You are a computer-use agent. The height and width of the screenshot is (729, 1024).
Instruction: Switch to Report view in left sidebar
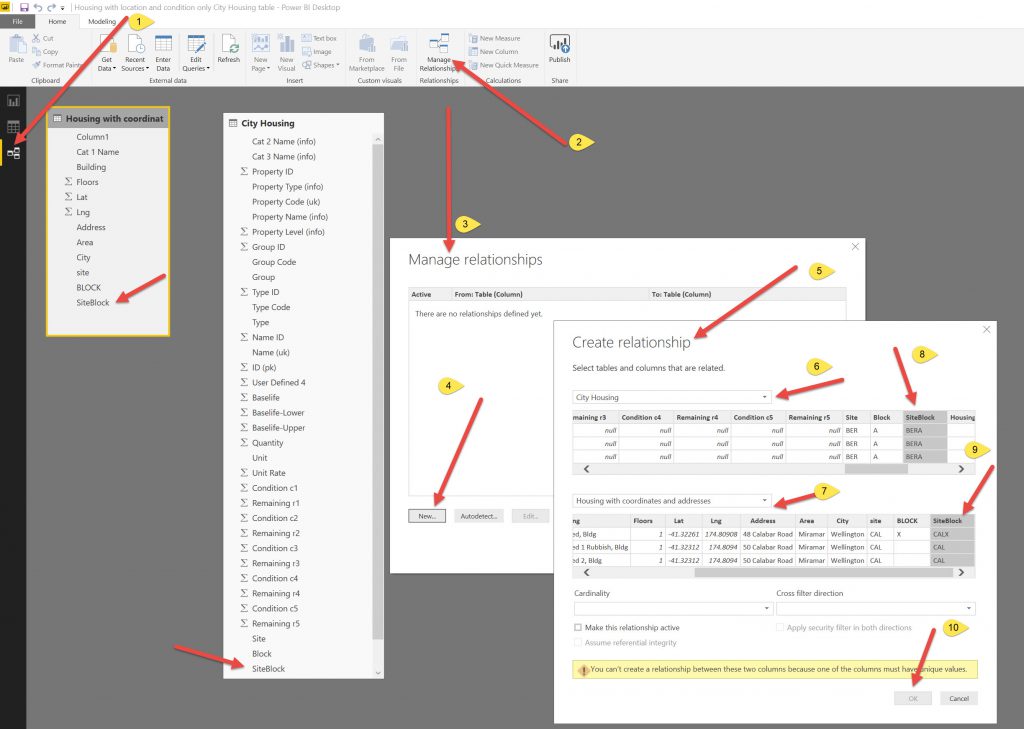point(13,101)
